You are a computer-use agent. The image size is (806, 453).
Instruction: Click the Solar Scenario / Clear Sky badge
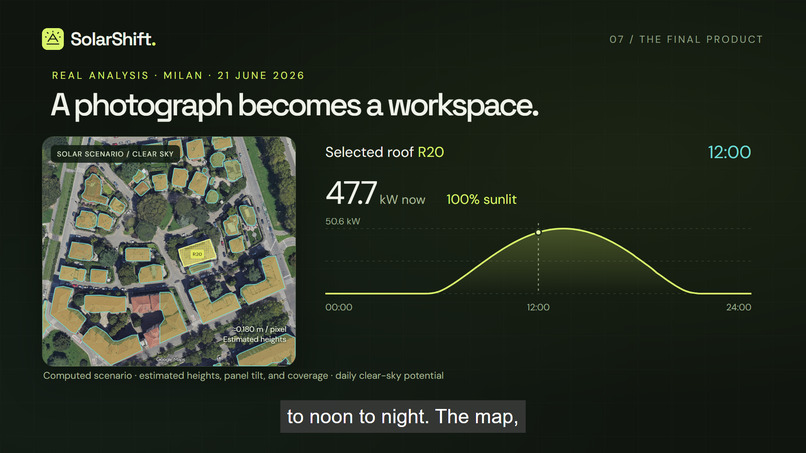pyautogui.click(x=115, y=154)
